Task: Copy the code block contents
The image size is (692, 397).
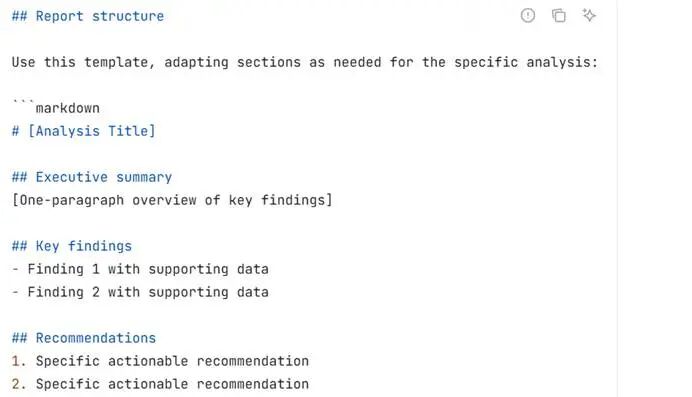Action: tap(559, 15)
